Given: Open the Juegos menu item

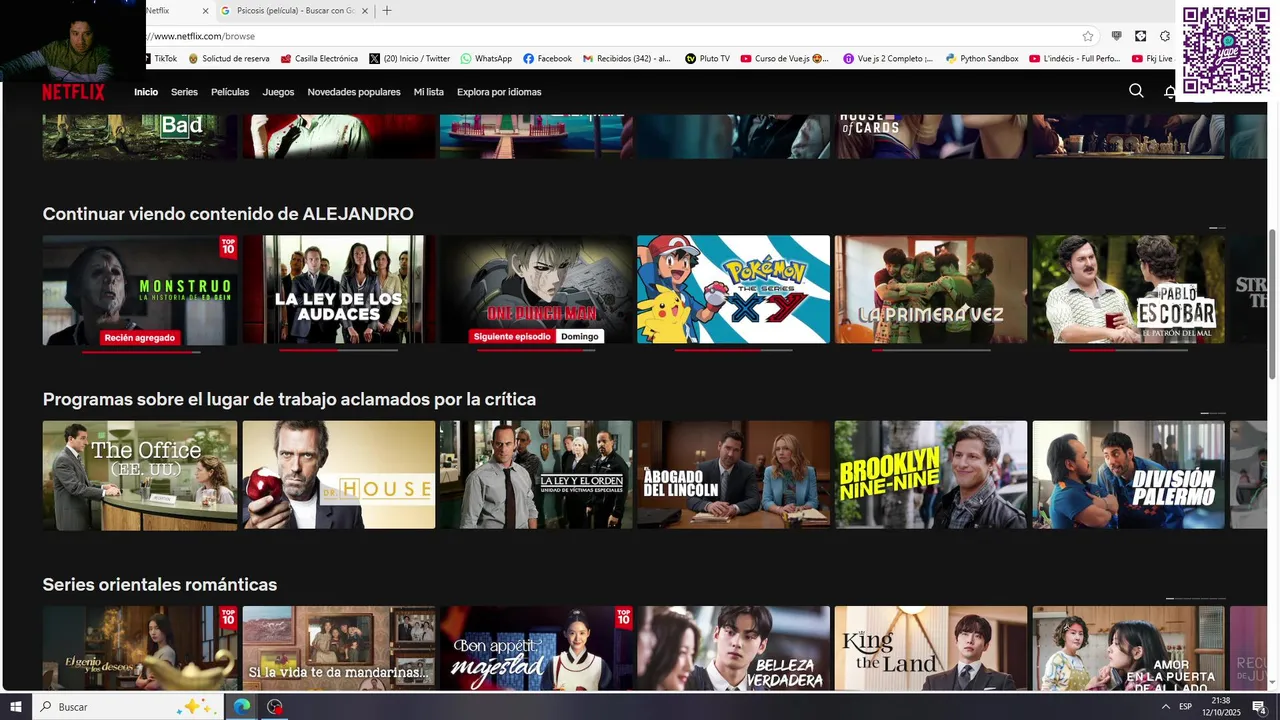Looking at the screenshot, I should point(278,92).
